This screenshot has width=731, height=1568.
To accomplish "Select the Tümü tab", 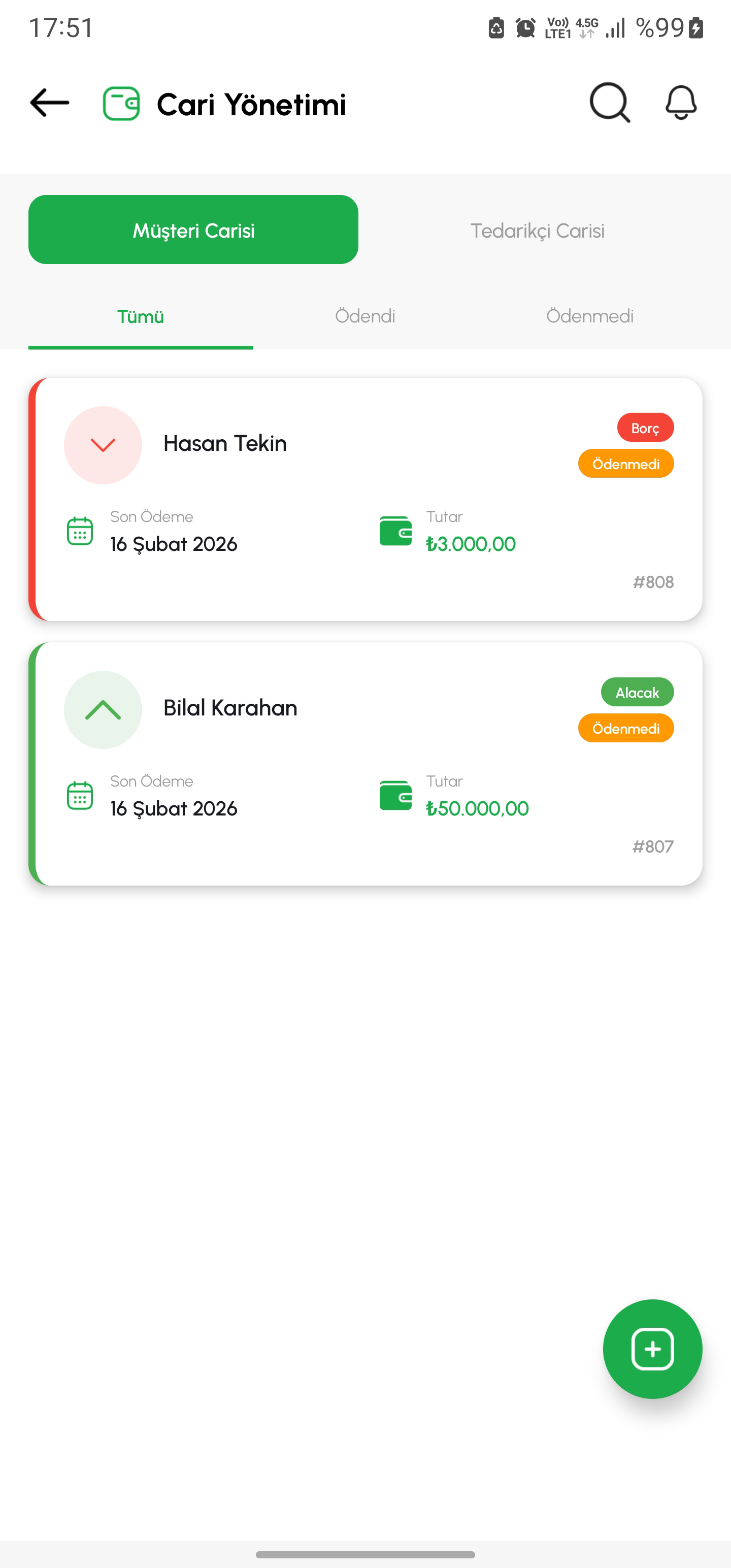I will [x=141, y=316].
